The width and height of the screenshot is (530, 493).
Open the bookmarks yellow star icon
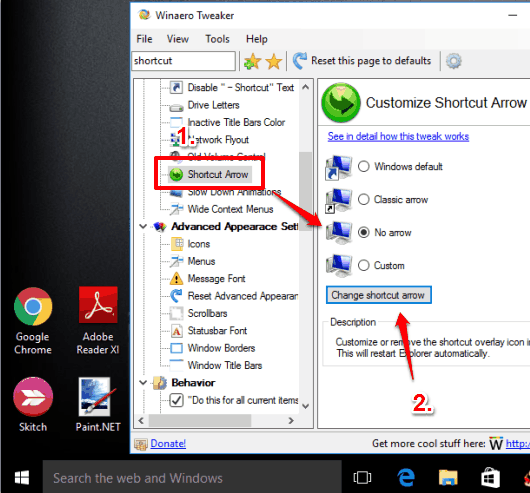pos(274,61)
